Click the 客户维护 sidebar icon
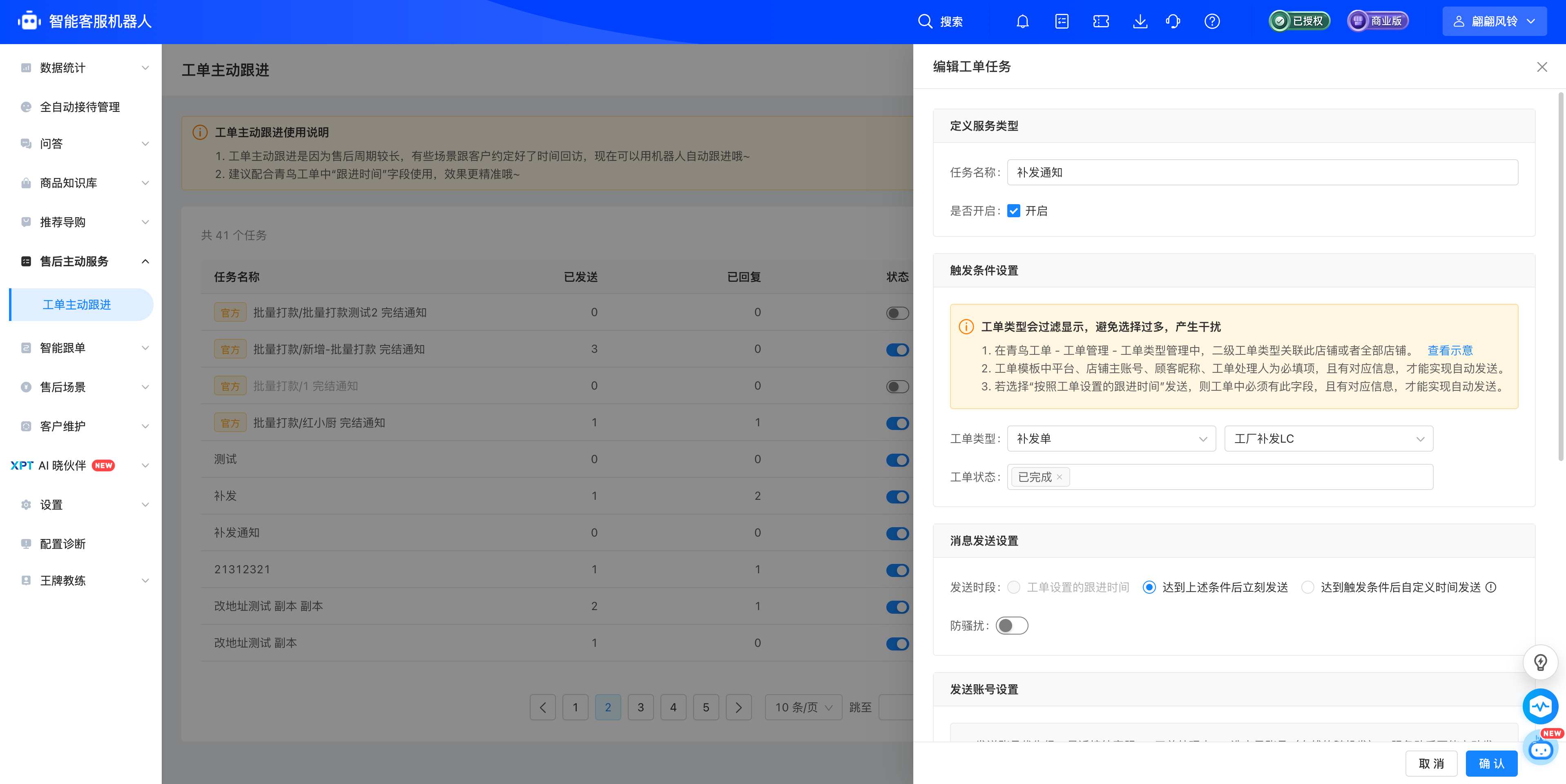The height and width of the screenshot is (784, 1566). point(26,426)
